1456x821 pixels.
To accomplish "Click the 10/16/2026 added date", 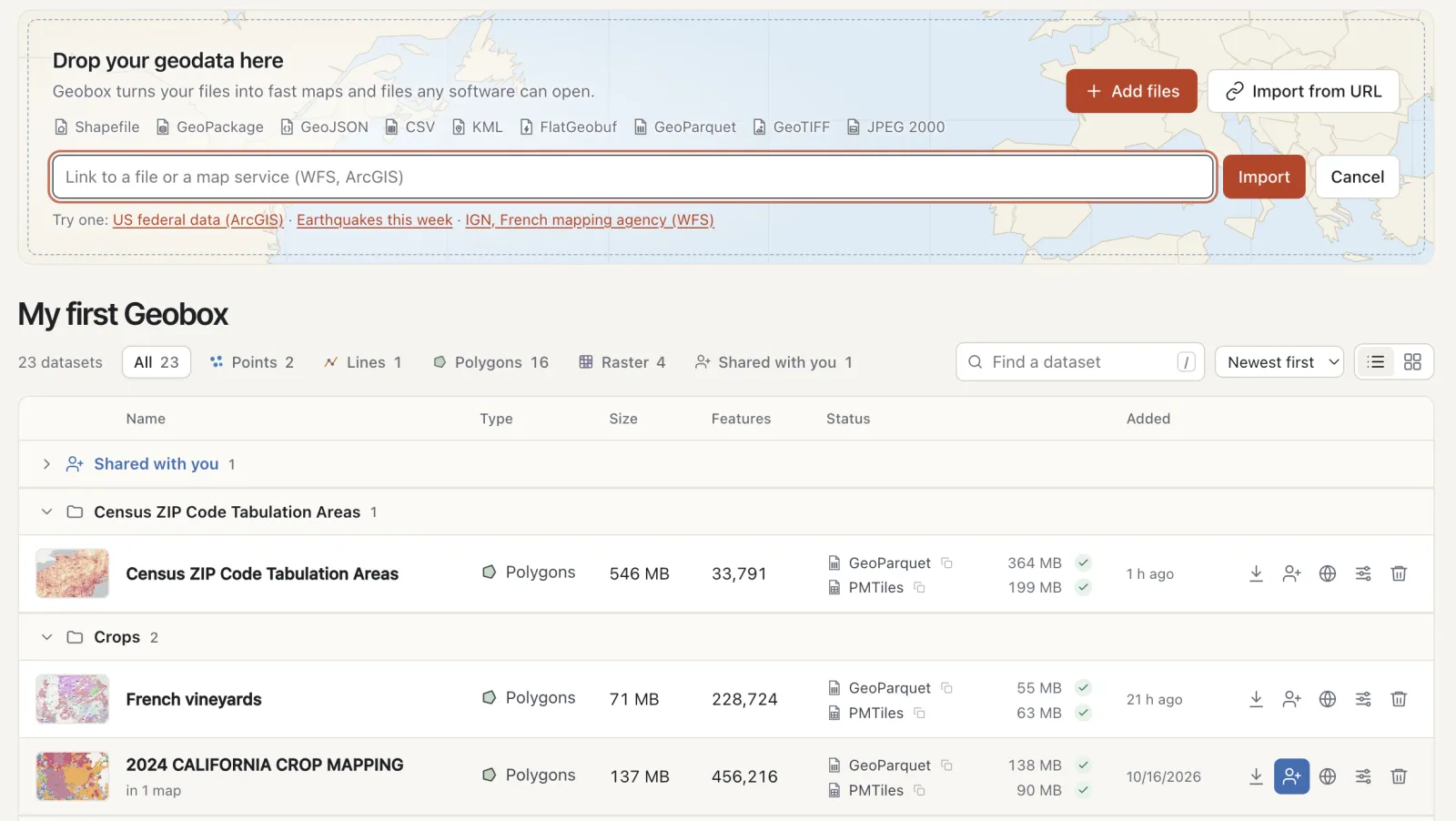I will pos(1164,776).
